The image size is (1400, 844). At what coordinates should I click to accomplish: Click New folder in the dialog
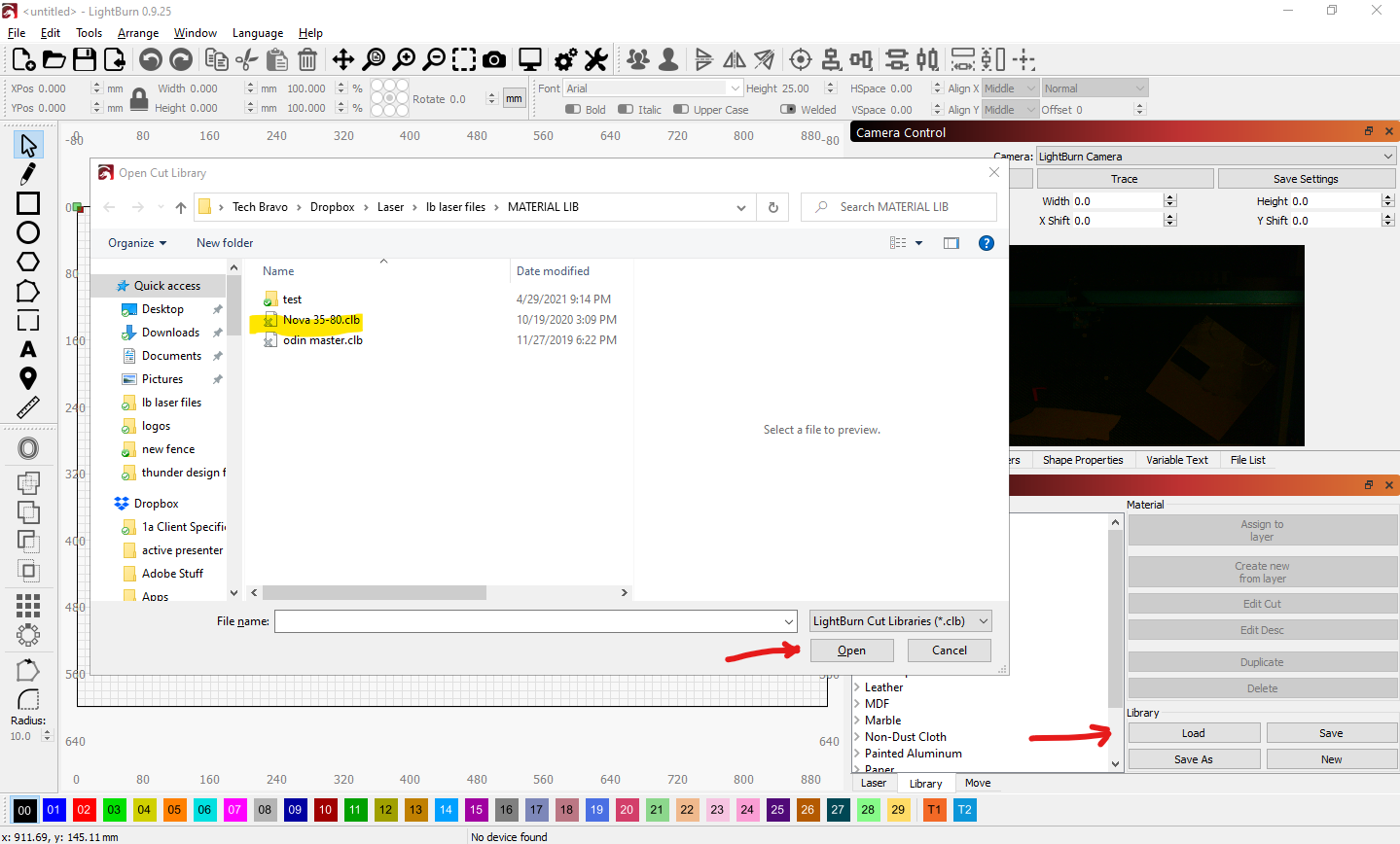coord(225,243)
